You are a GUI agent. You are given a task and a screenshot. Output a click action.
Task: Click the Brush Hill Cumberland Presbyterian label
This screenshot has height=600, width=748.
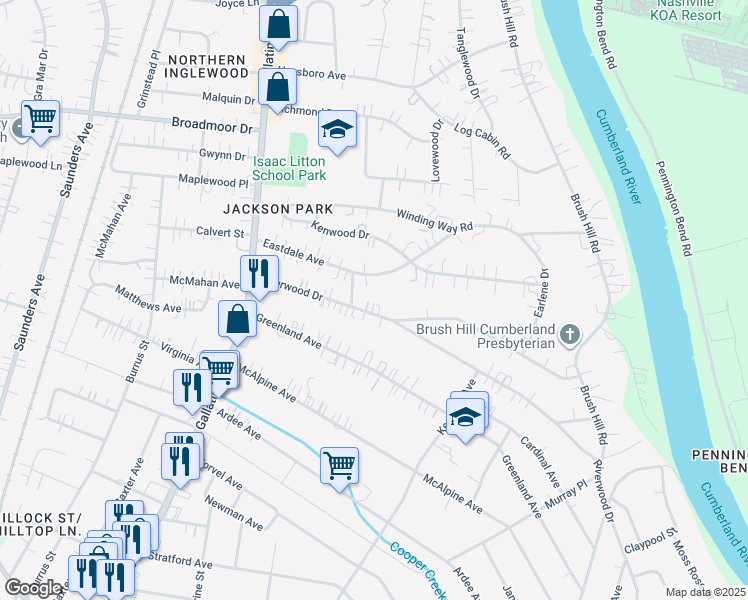coord(486,336)
